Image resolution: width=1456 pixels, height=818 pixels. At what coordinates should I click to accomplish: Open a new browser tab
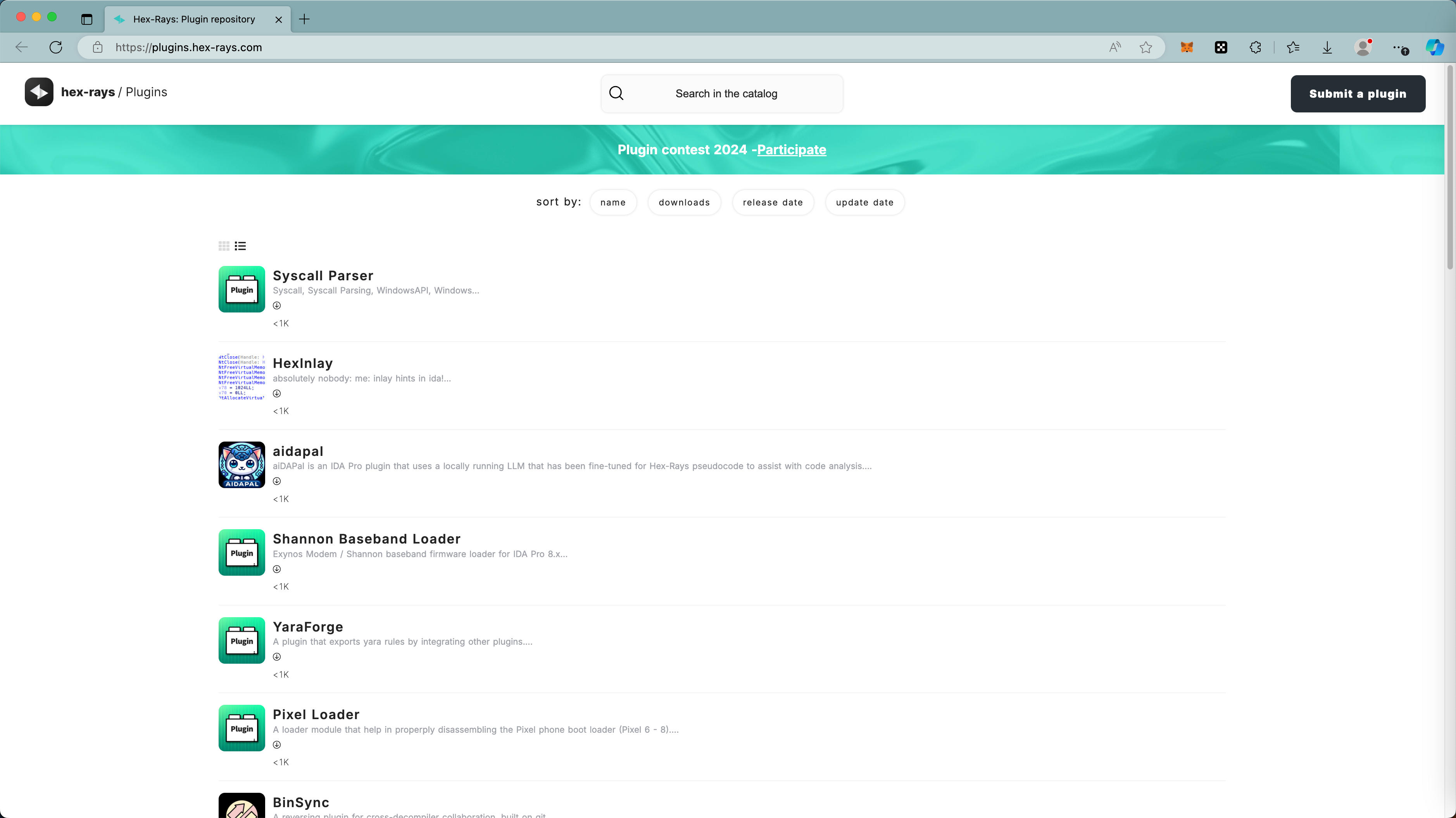[x=304, y=19]
